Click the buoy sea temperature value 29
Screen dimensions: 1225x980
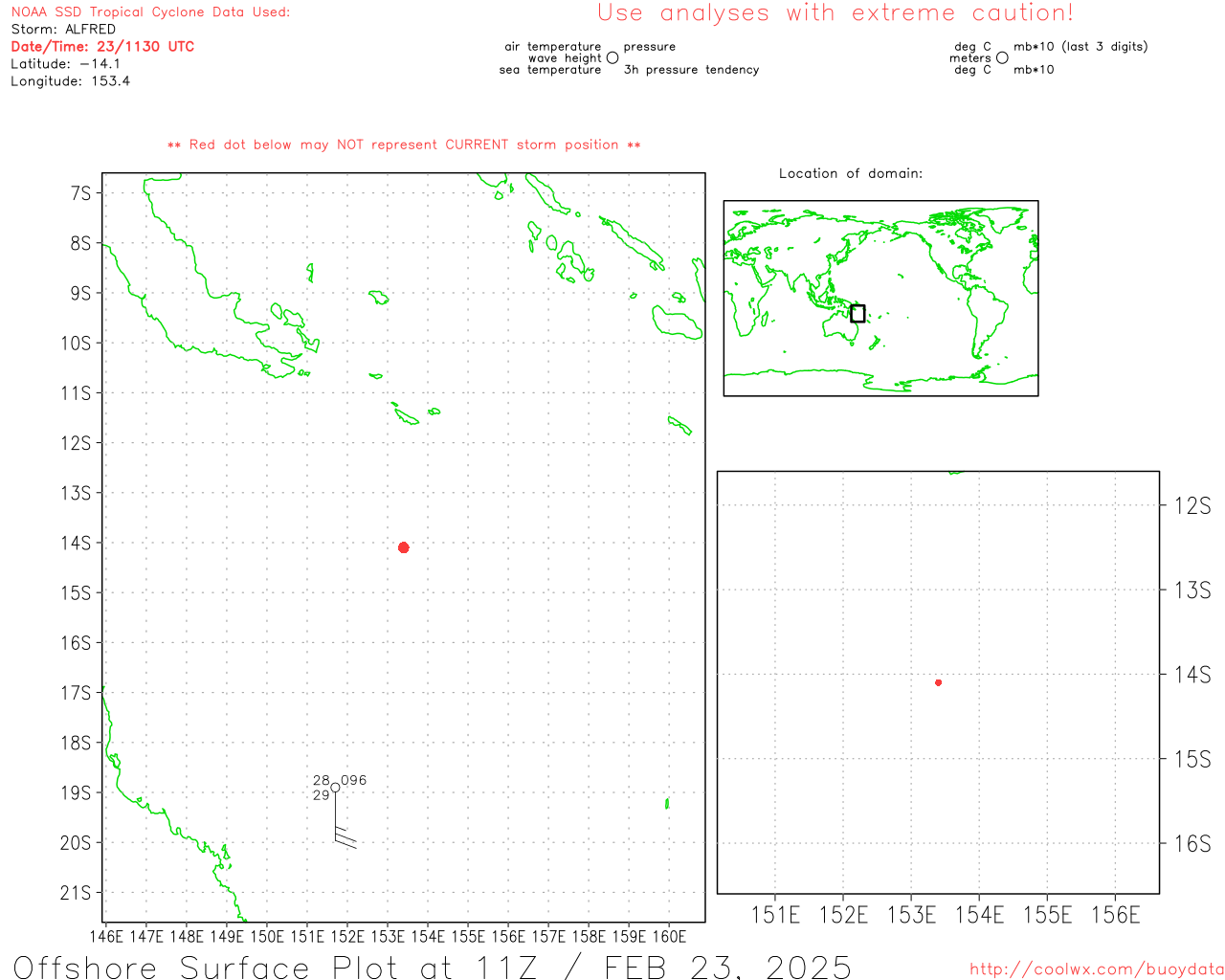[322, 795]
